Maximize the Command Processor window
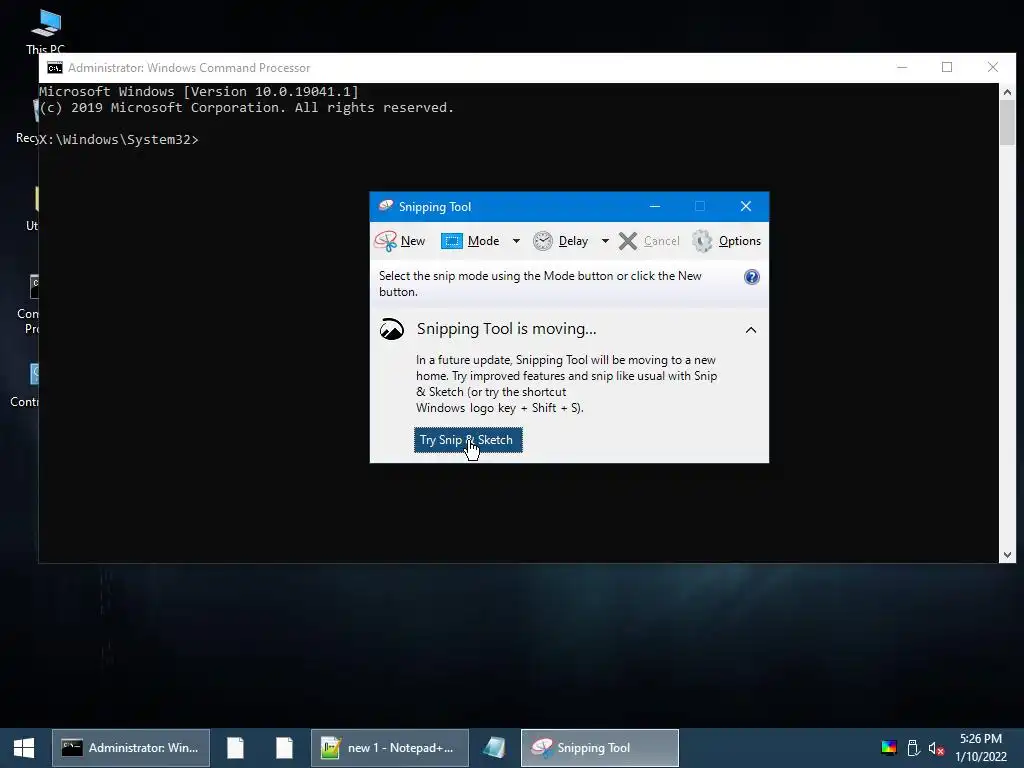Viewport: 1024px width, 768px height. pos(947,67)
